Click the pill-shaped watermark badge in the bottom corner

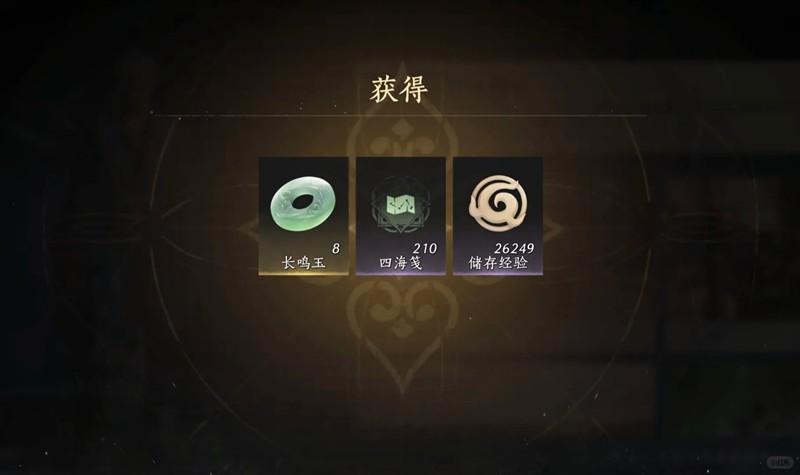(781, 462)
